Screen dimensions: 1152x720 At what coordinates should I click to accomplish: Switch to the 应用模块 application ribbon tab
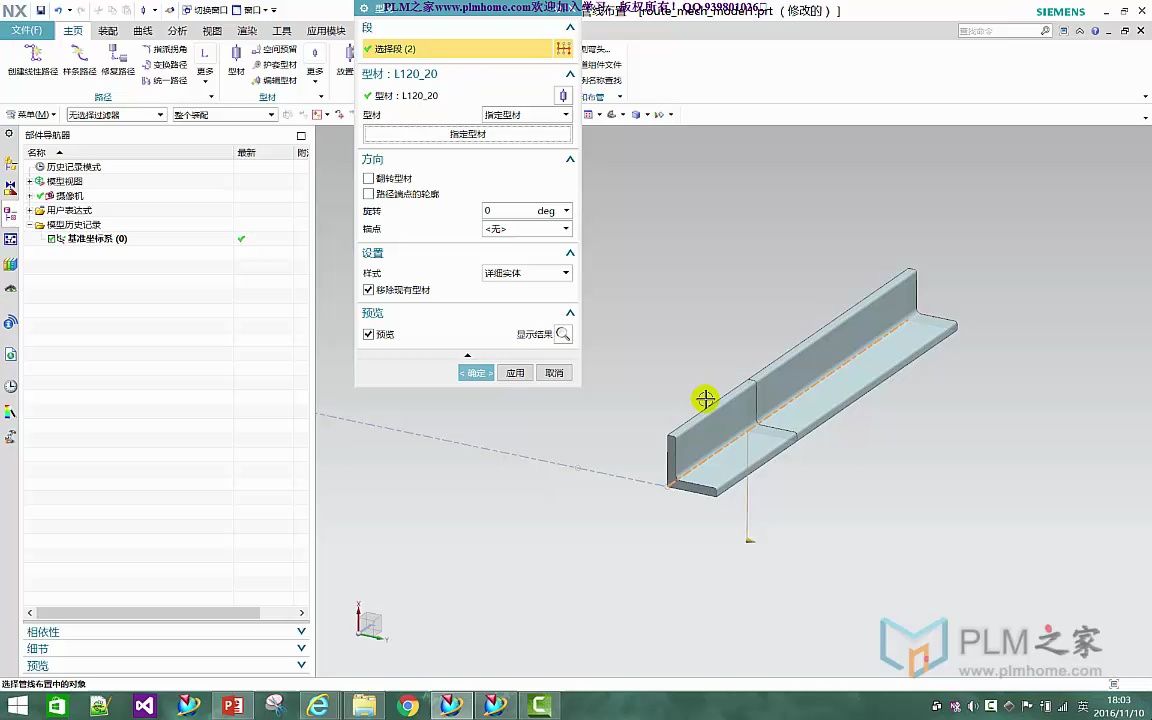pos(326,31)
